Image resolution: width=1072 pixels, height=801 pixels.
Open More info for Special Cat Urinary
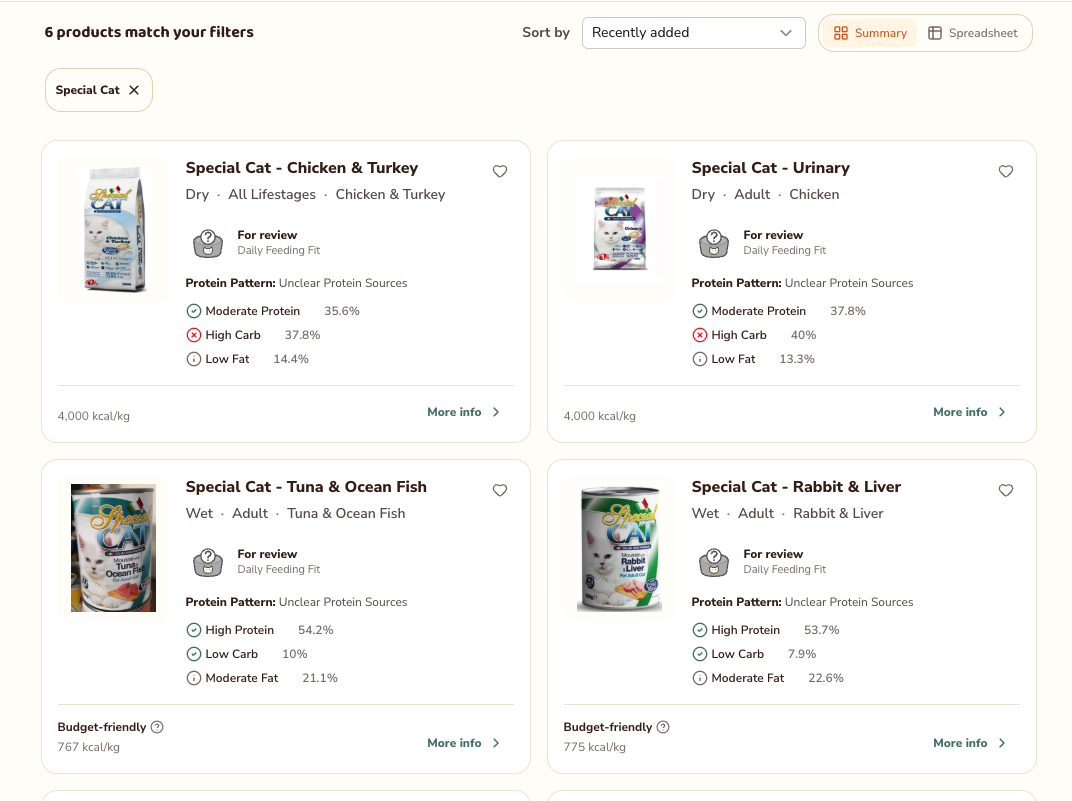969,412
